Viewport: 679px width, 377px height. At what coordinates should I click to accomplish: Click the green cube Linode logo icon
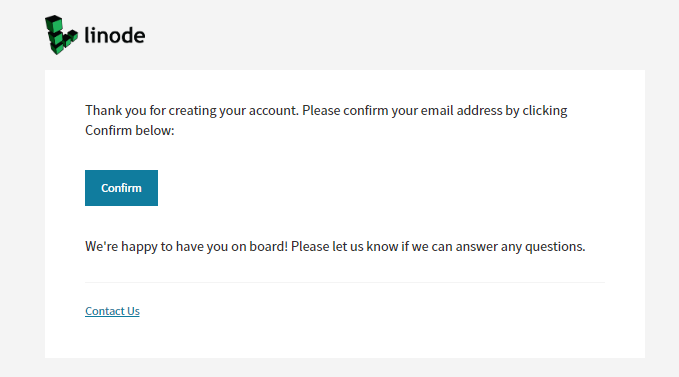point(61,35)
